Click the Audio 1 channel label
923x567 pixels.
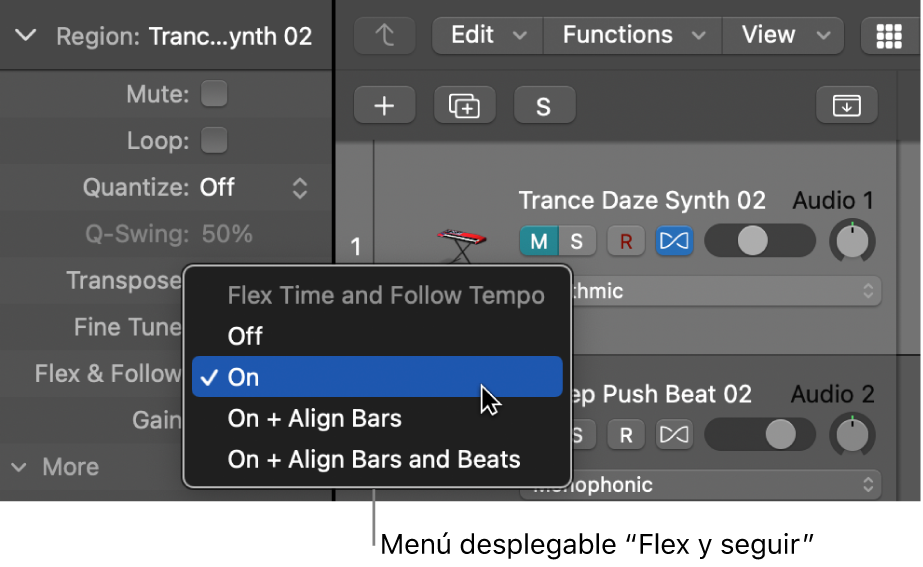833,200
